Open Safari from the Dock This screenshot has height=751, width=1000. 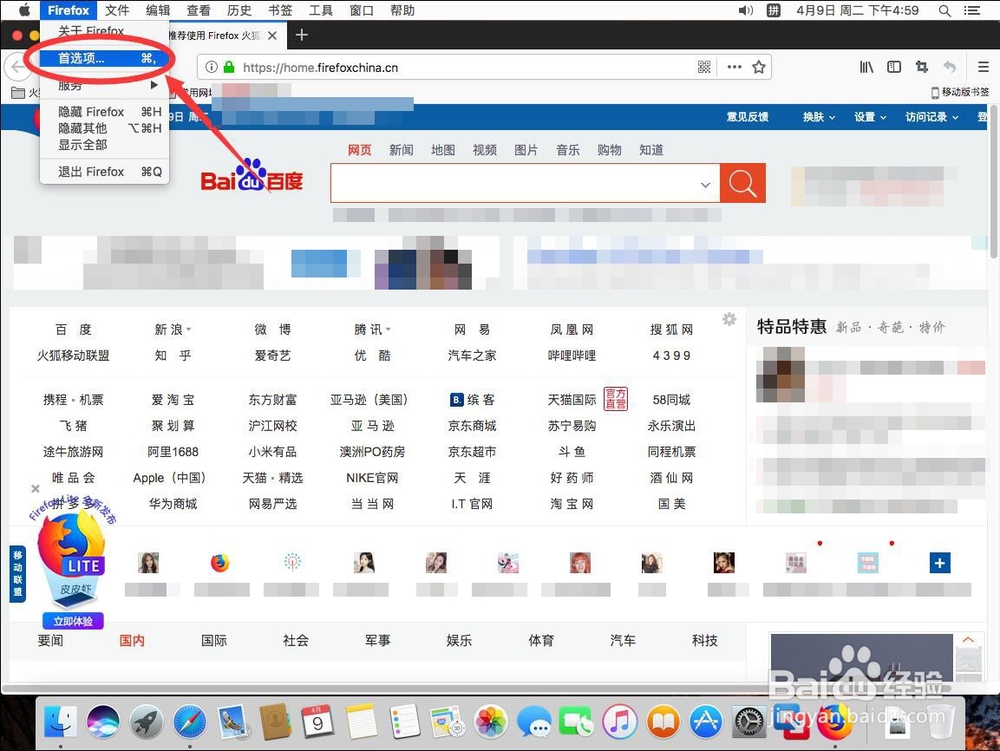coord(189,722)
